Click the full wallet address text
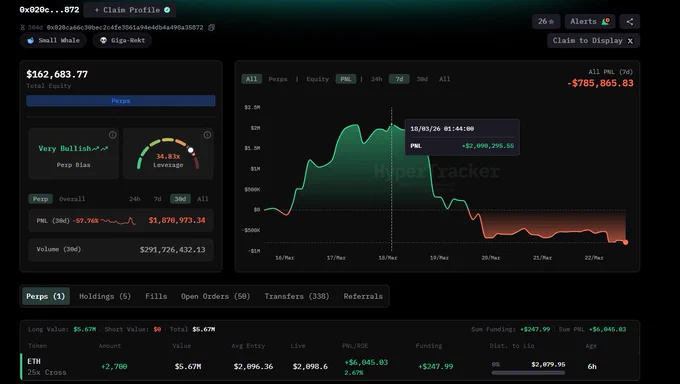 click(x=125, y=27)
